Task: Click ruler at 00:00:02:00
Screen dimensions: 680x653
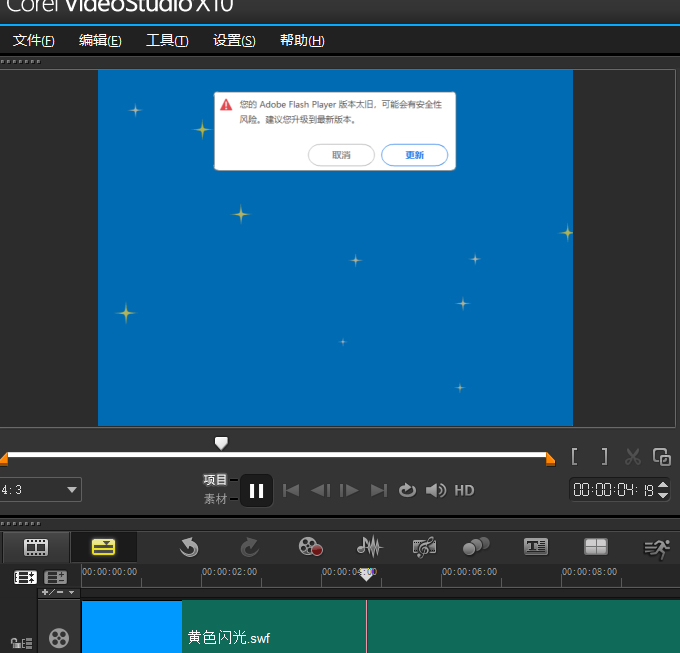Action: point(229,572)
